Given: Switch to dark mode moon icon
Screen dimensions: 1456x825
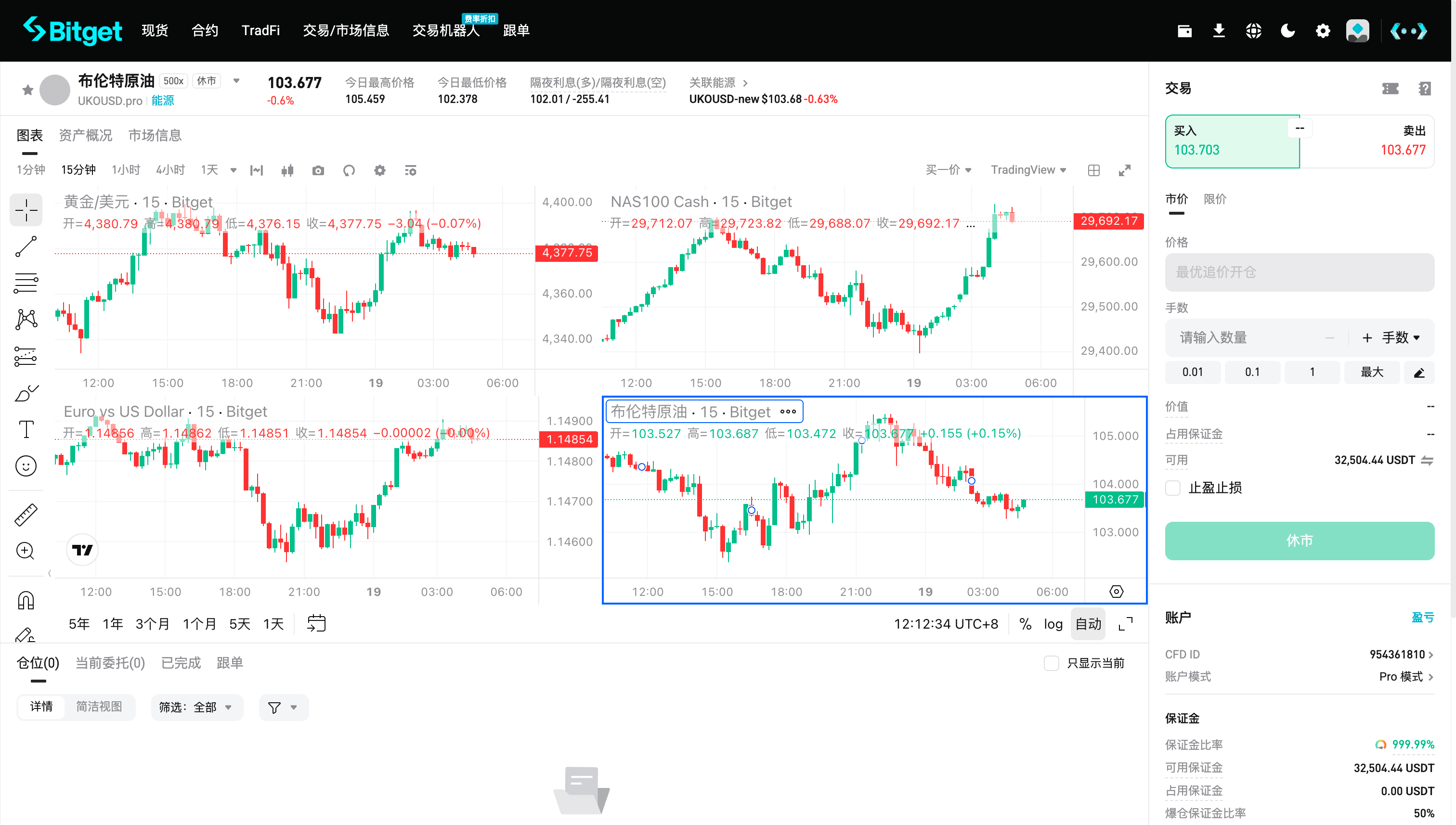Looking at the screenshot, I should pyautogui.click(x=1288, y=31).
